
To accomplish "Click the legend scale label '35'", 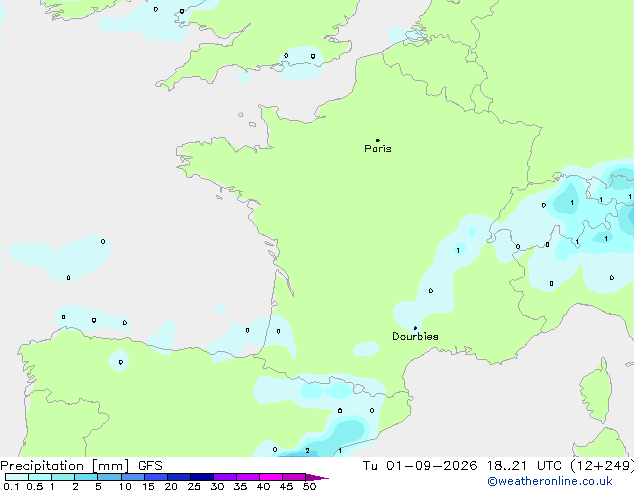I will coord(240,486).
